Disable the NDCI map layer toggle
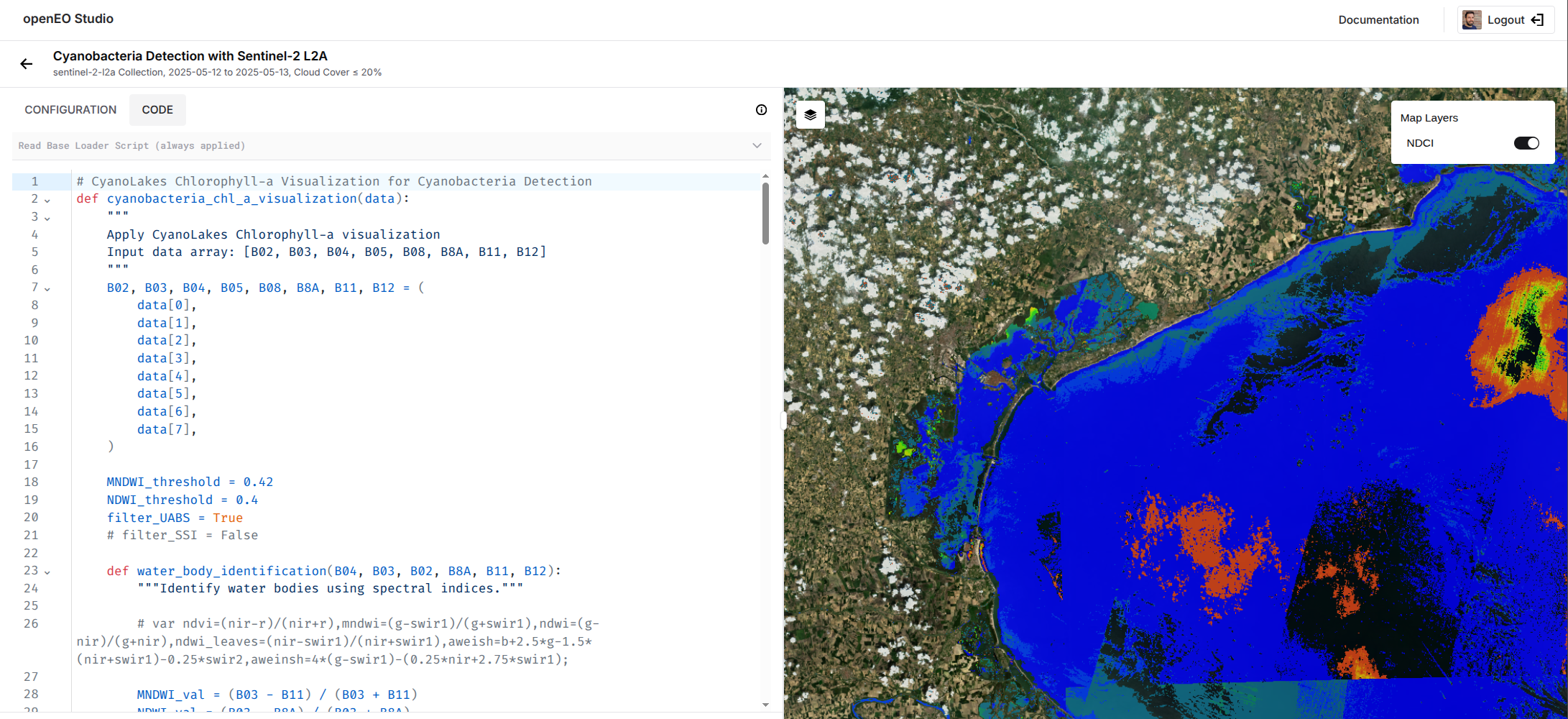 (1526, 142)
